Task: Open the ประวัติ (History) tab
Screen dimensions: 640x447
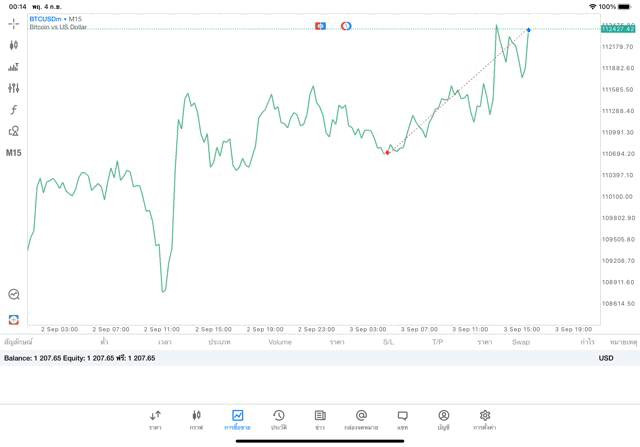Action: 279,419
